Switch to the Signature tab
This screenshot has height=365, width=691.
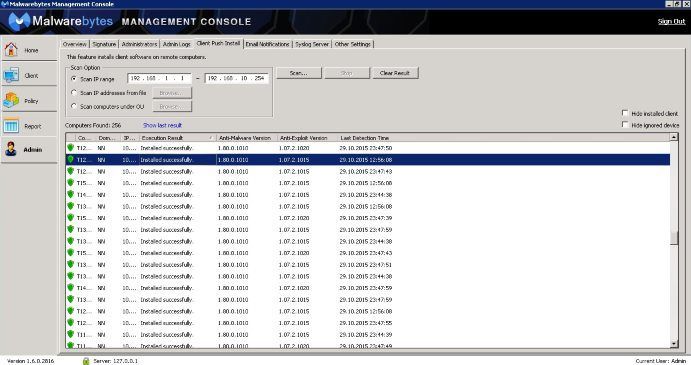104,44
